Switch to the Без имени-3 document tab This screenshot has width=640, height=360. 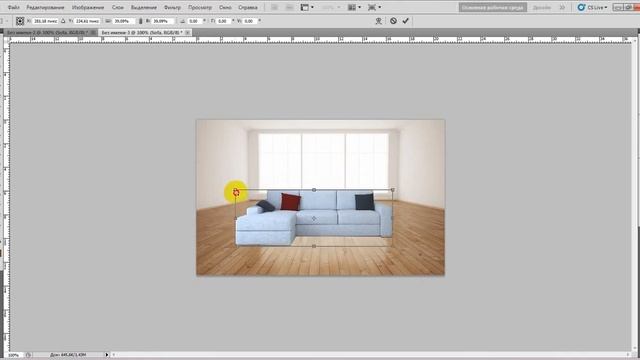click(x=142, y=32)
